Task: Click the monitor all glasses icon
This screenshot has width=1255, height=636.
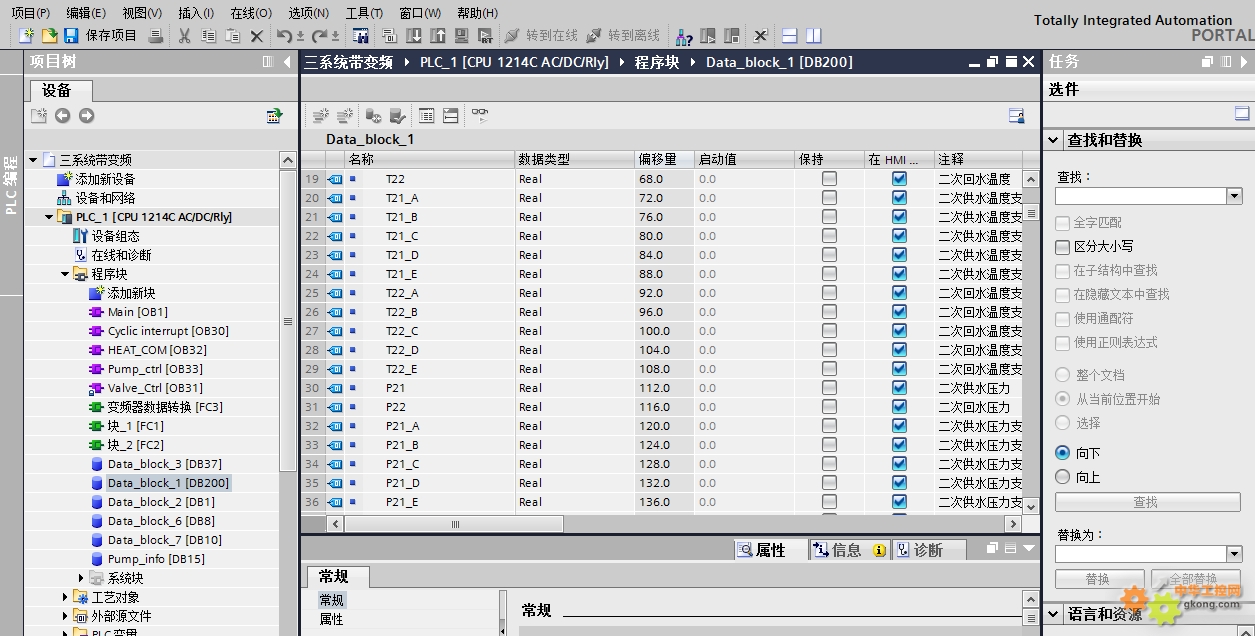Action: tap(480, 116)
